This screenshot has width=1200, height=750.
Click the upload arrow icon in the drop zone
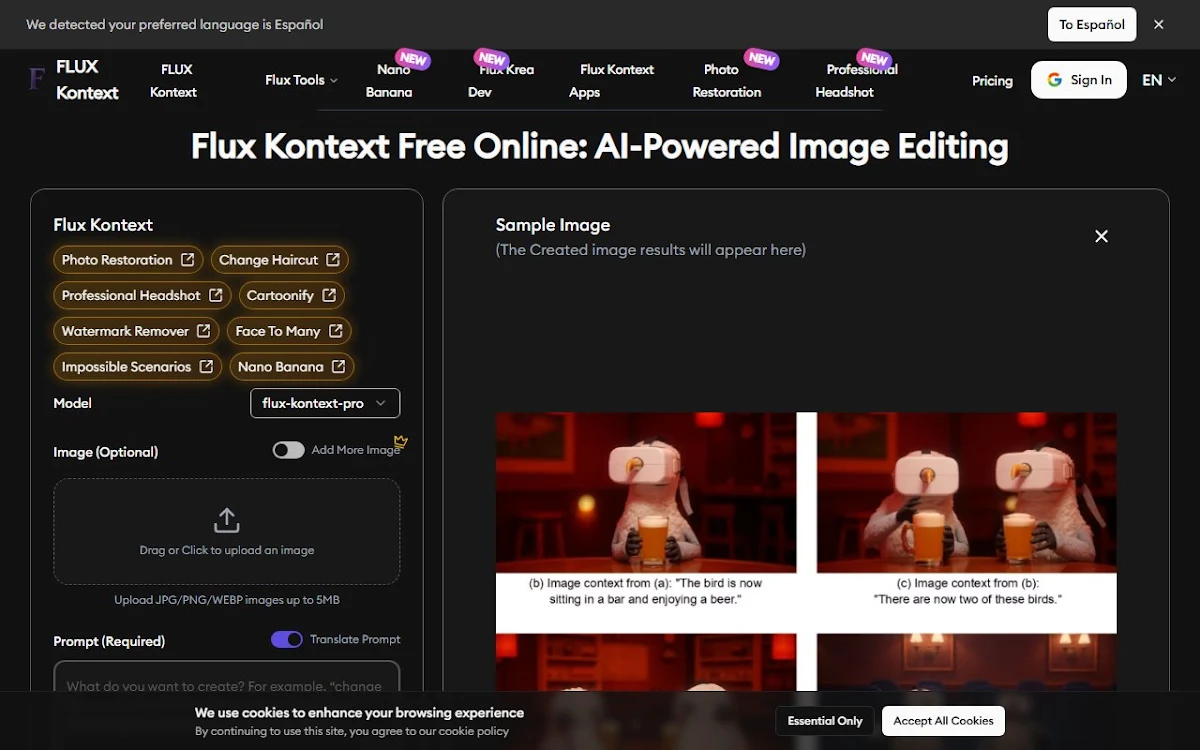(227, 520)
